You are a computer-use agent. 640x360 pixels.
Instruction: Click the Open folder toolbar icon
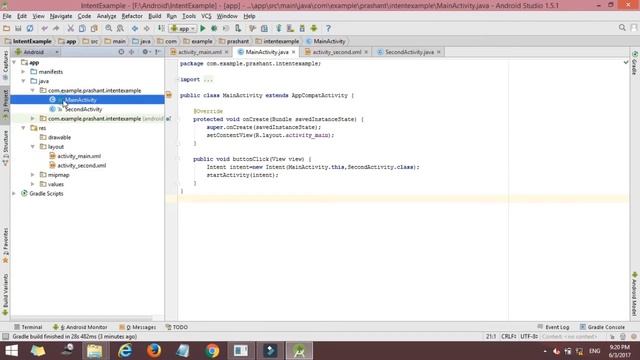click(7, 29)
